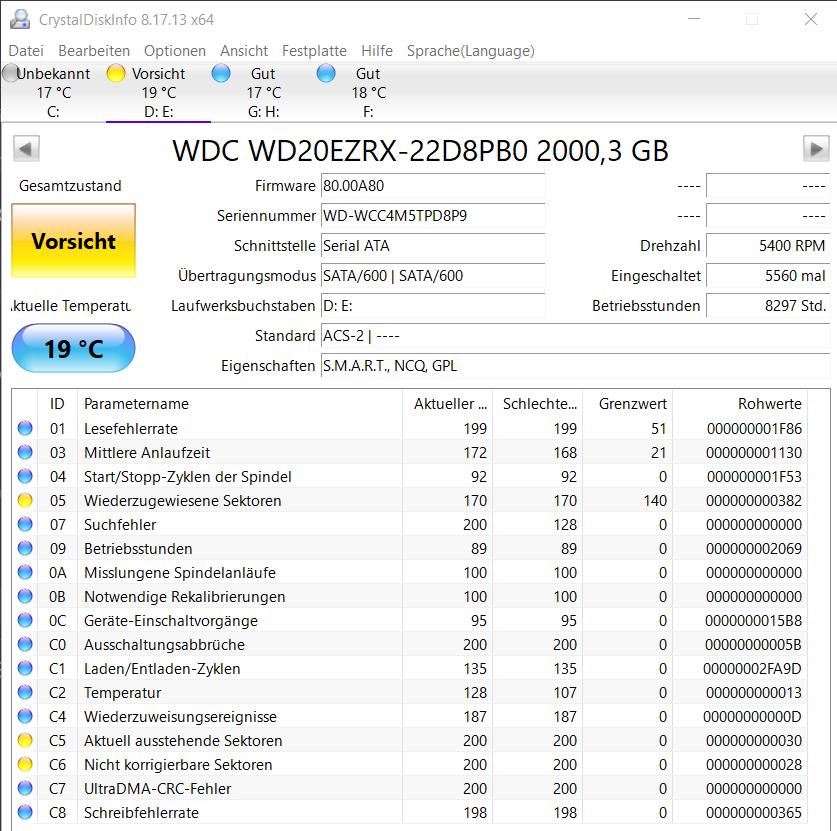Image resolution: width=837 pixels, height=831 pixels.
Task: Click the blue status icon for Suchfehler
Action: (25, 524)
